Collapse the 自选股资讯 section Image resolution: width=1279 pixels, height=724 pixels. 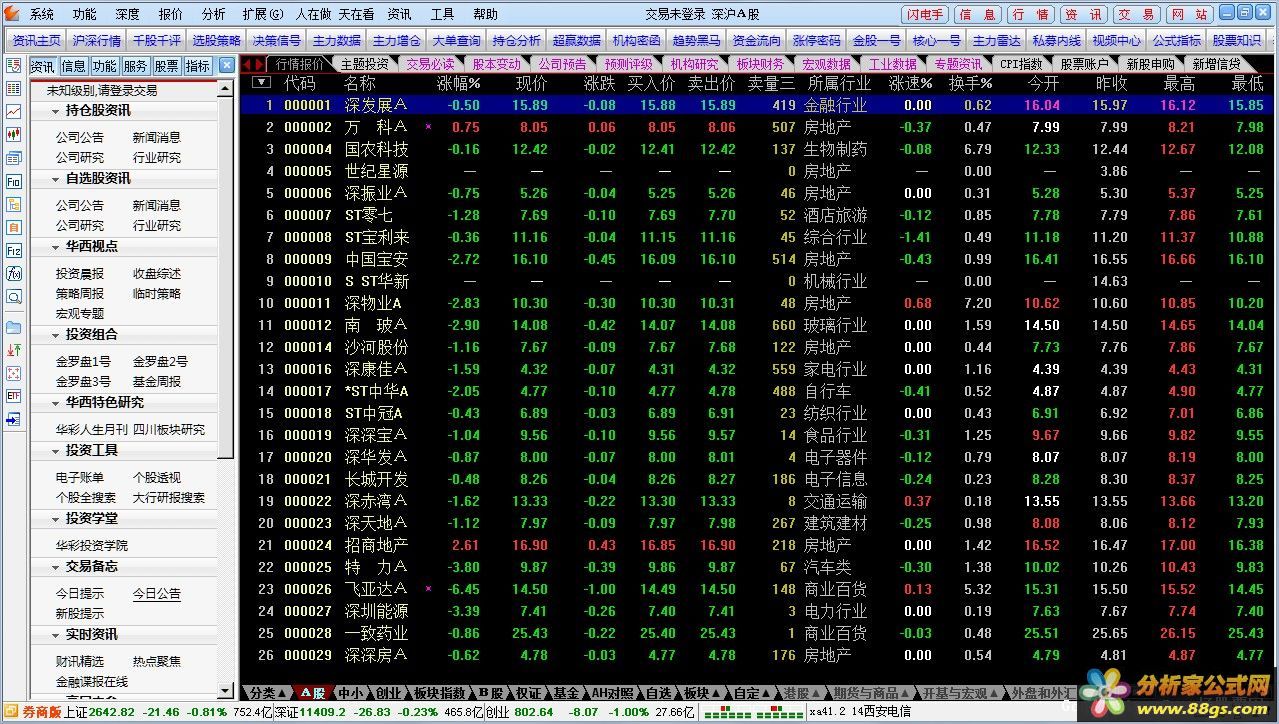[x=56, y=179]
